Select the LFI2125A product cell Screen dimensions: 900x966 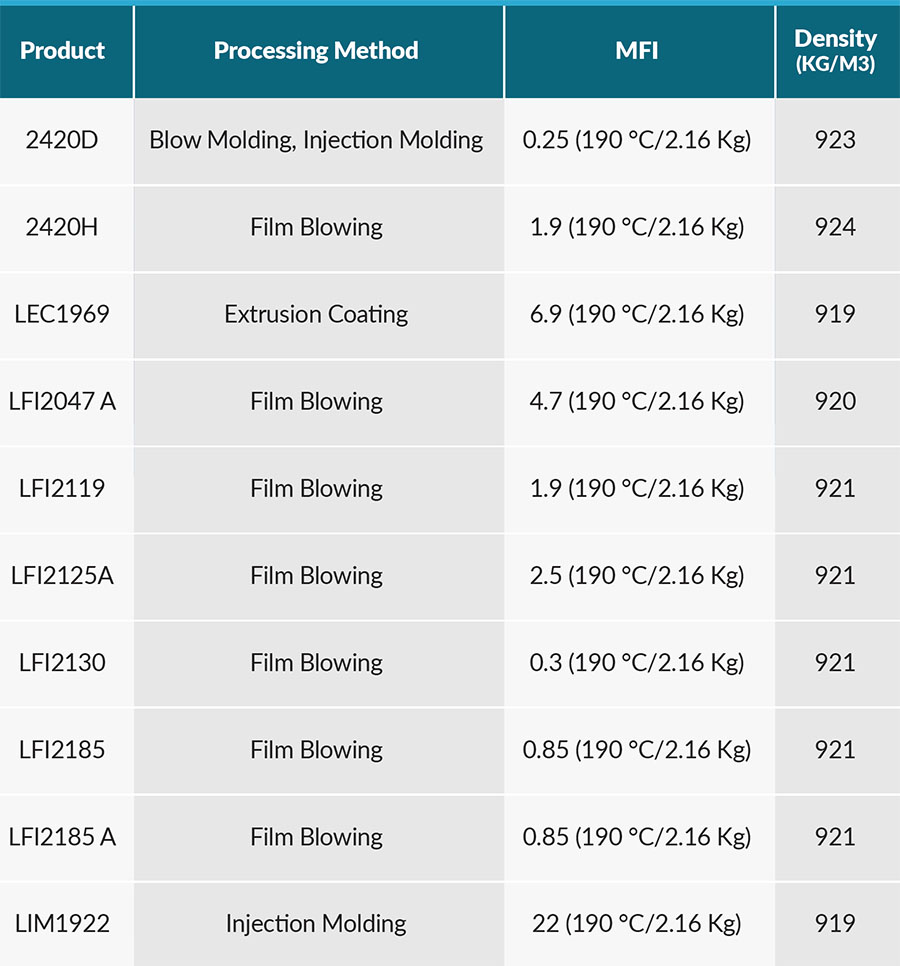coord(62,575)
